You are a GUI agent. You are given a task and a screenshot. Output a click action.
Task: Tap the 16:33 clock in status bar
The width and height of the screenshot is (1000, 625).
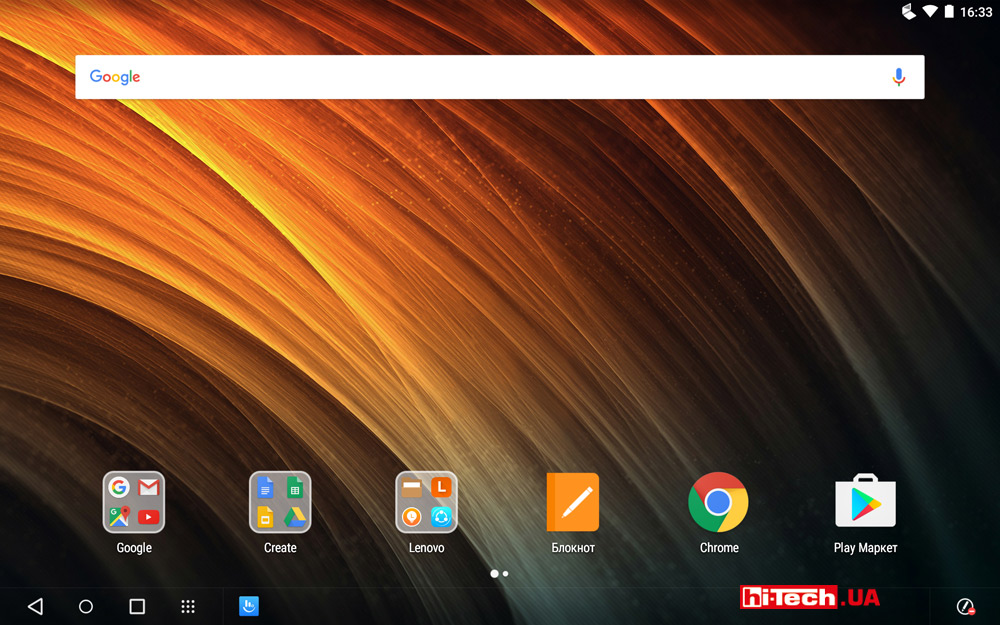click(x=976, y=12)
